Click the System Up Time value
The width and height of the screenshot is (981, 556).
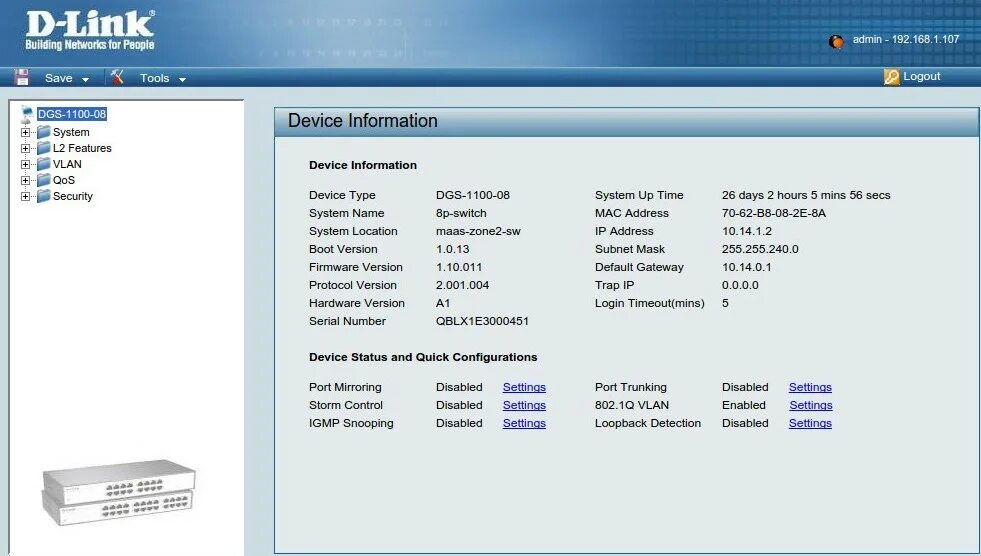tap(806, 195)
